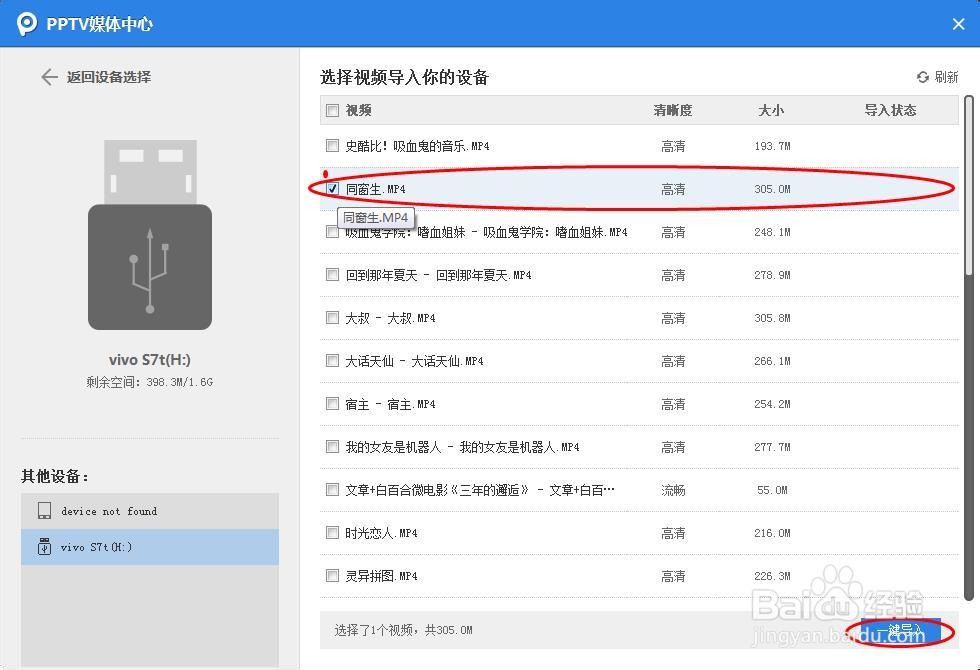Check the 大话天仙 checkbox
This screenshot has height=670, width=980.
coord(332,360)
